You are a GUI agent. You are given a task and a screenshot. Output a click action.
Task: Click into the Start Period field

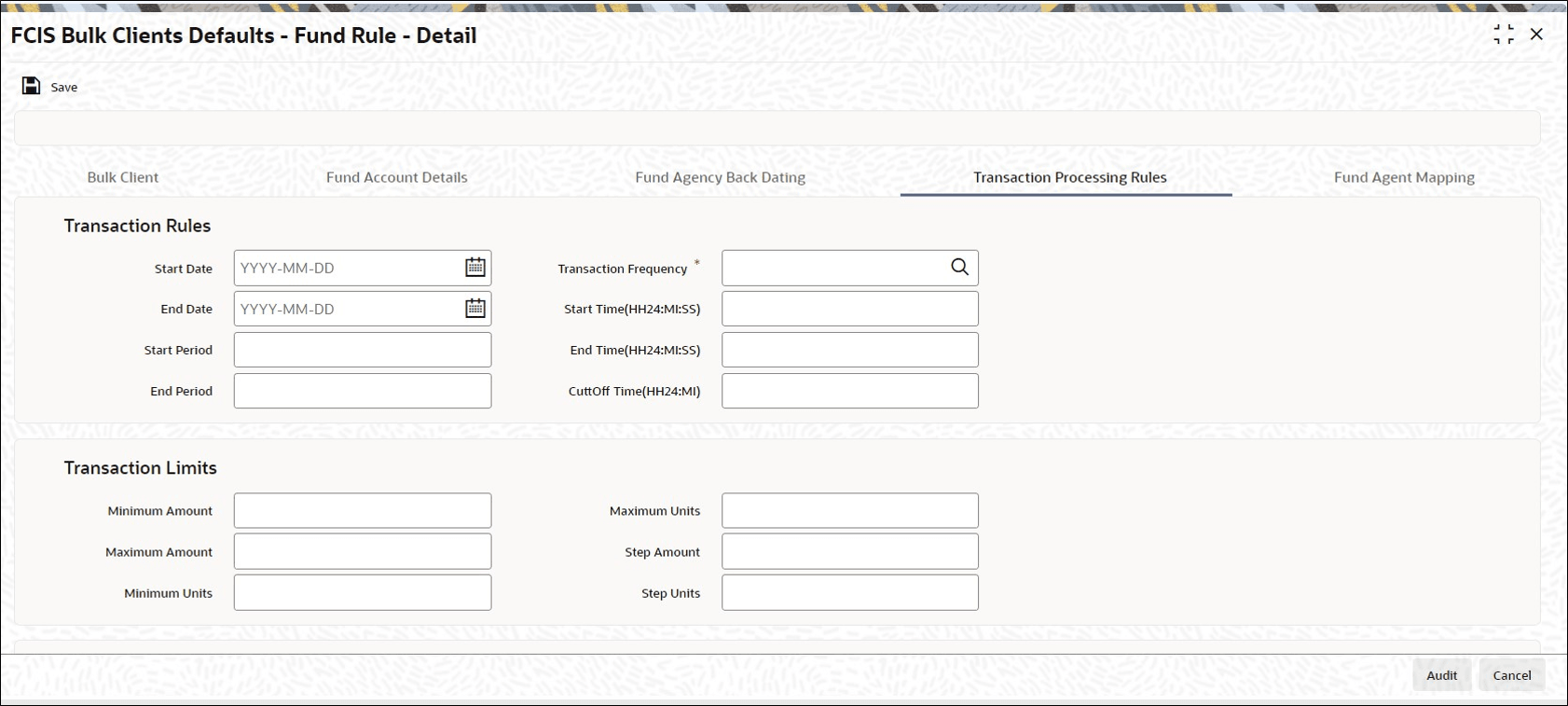tap(363, 350)
